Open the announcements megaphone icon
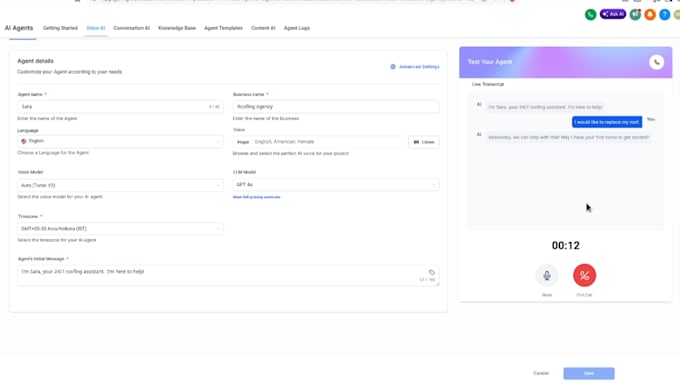Image resolution: width=680 pixels, height=384 pixels. [635, 14]
